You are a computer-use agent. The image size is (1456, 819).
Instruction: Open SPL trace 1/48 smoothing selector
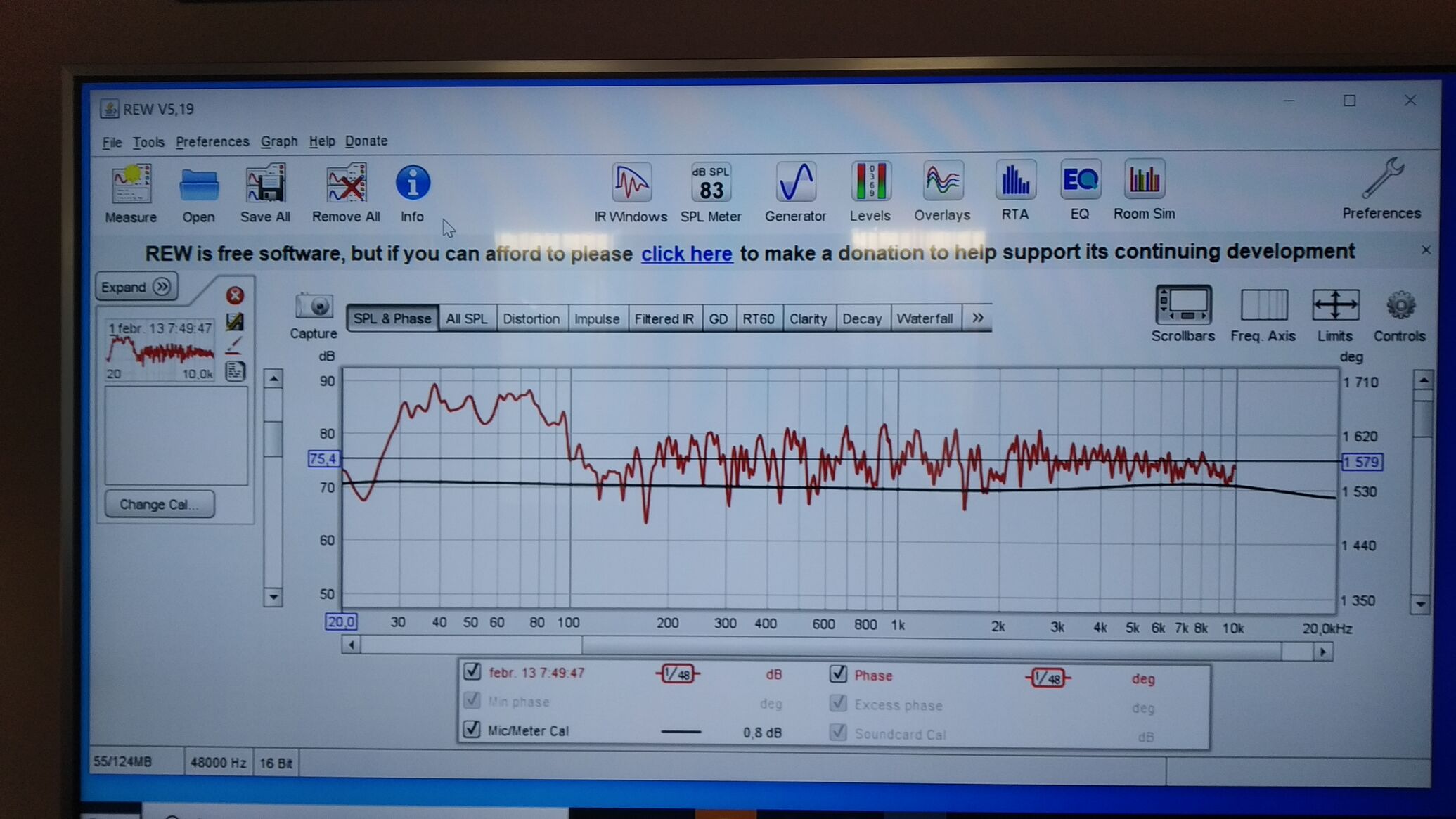(x=678, y=674)
